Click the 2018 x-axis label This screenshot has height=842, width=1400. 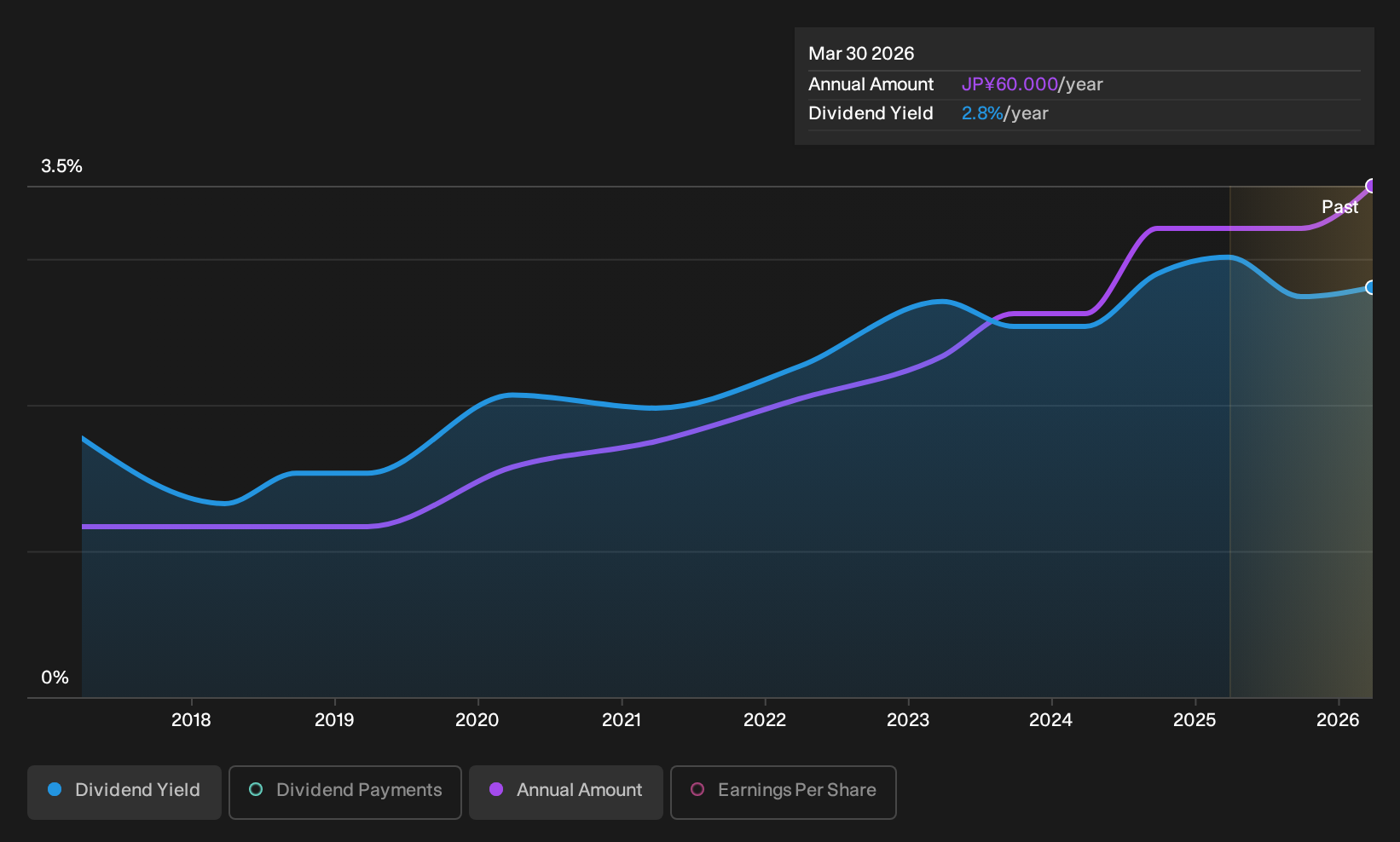[x=191, y=720]
